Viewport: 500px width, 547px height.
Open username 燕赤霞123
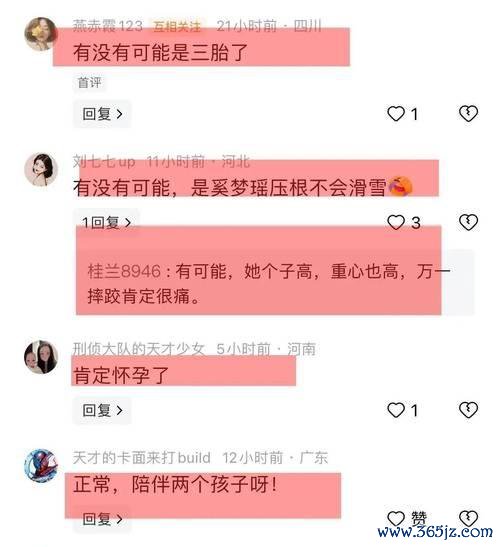(108, 26)
